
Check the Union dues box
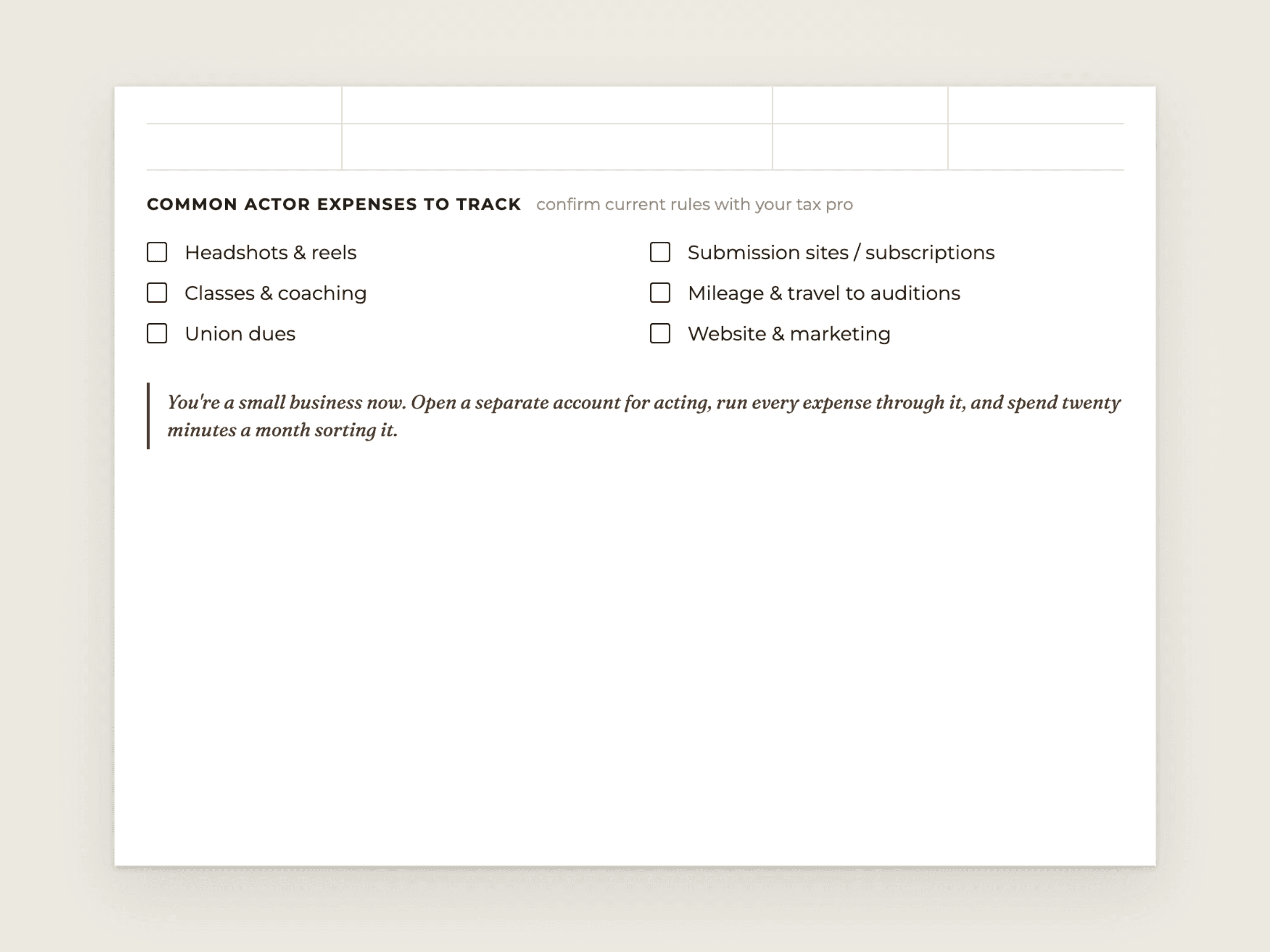click(x=157, y=334)
